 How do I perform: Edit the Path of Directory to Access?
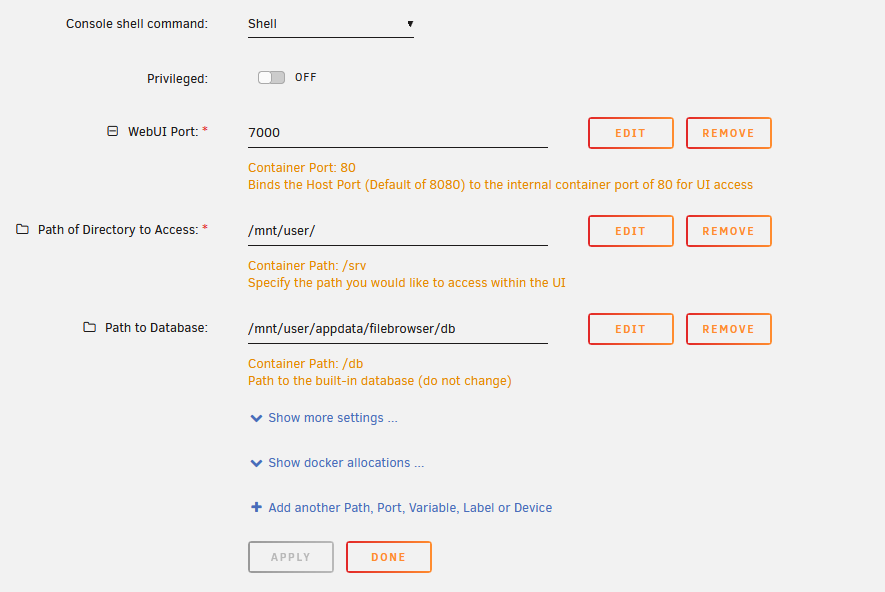click(630, 231)
